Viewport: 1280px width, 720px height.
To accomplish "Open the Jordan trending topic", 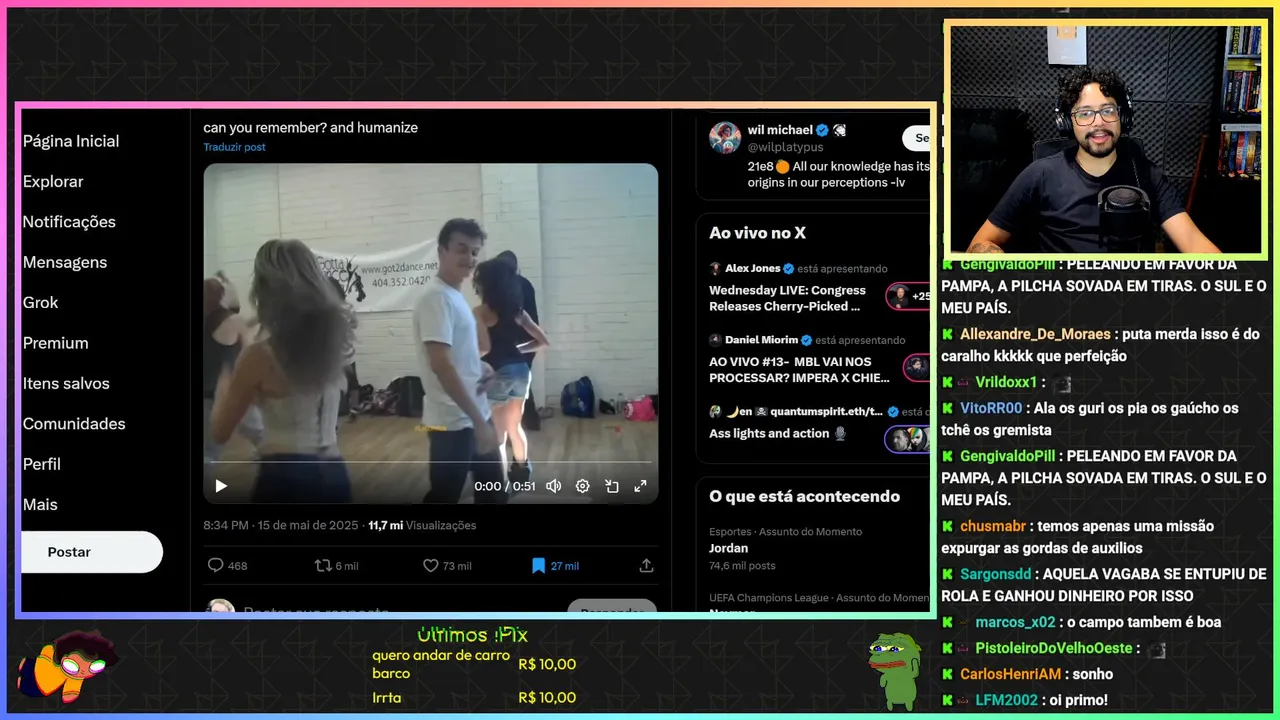I will coord(728,548).
